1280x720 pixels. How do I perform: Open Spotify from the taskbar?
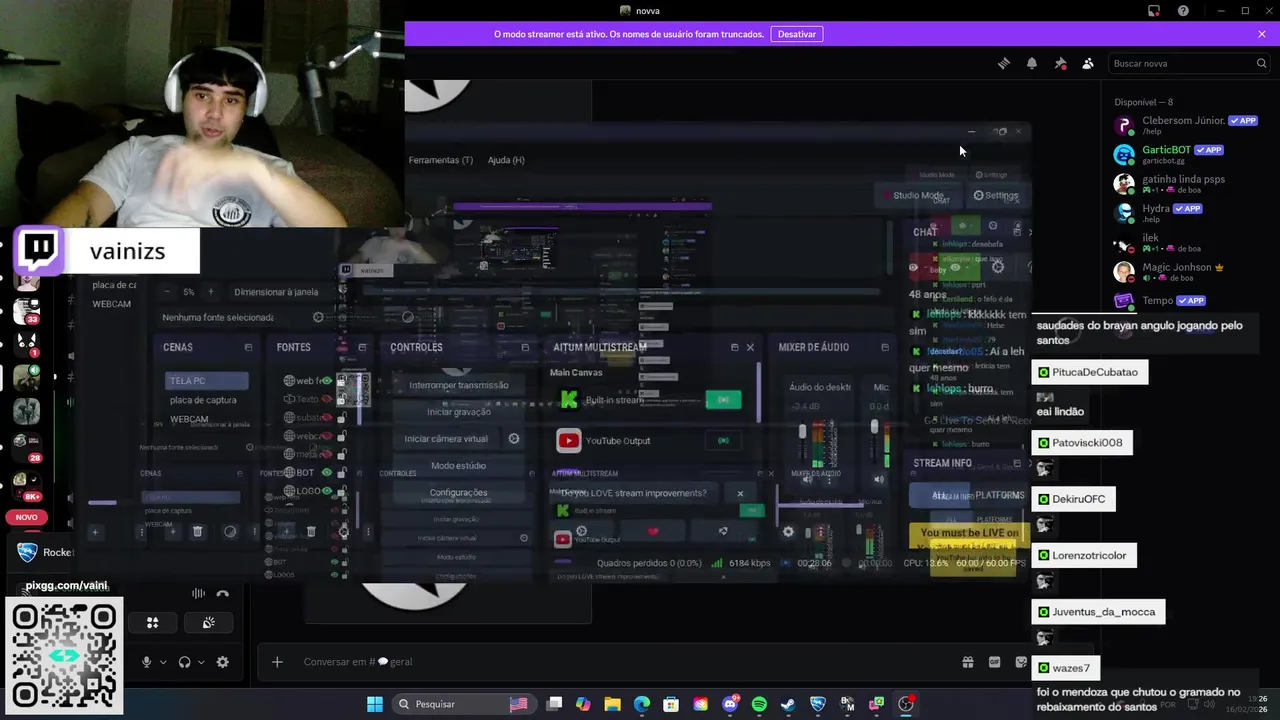[759, 704]
